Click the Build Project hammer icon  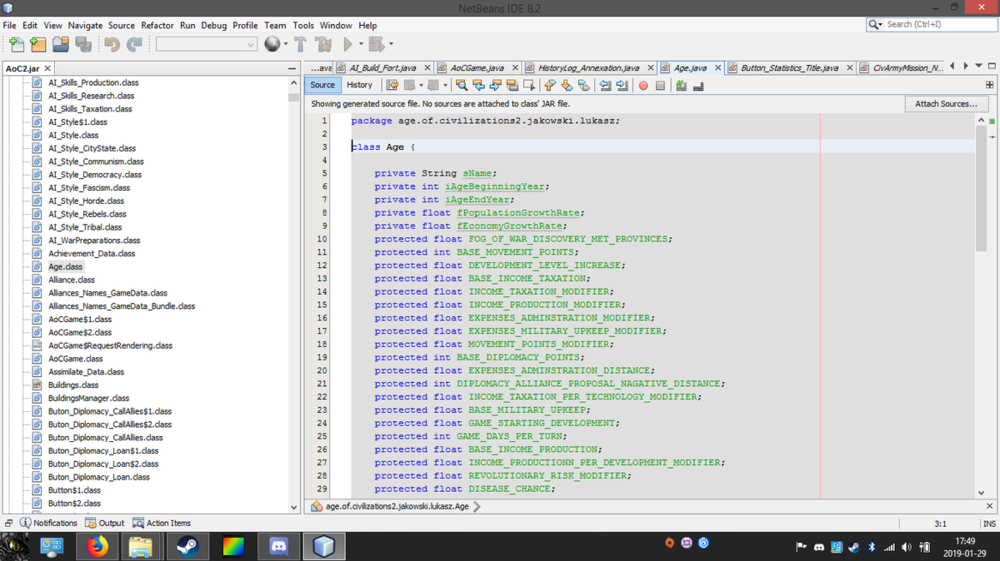point(300,44)
